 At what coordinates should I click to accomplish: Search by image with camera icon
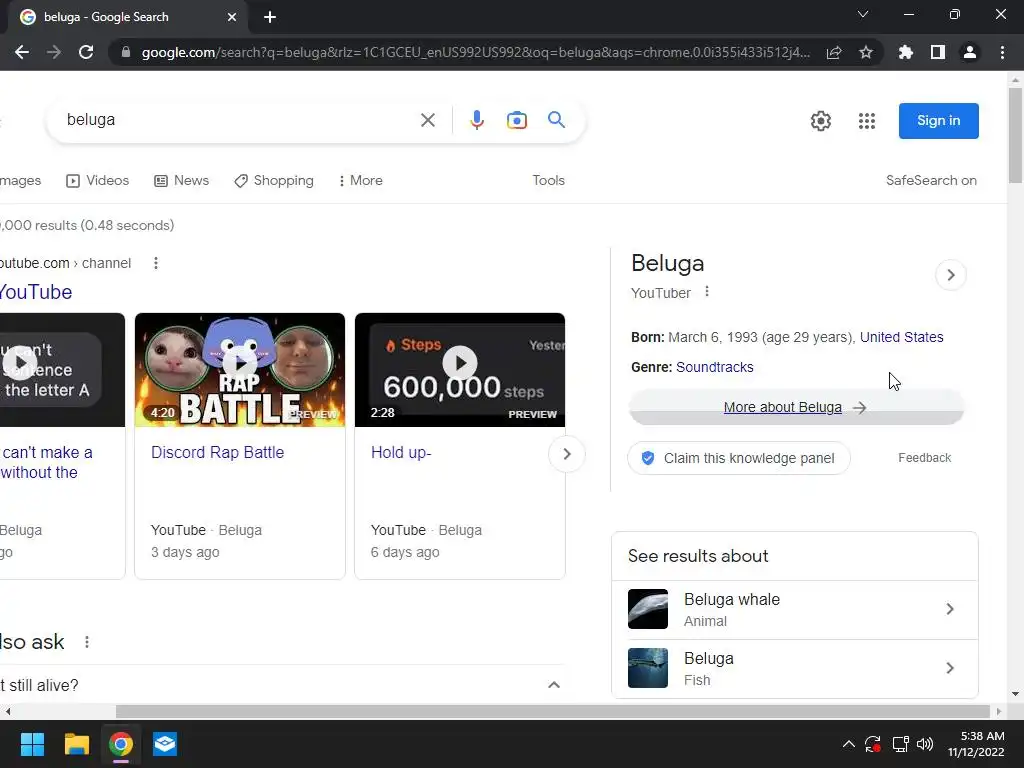tap(517, 120)
